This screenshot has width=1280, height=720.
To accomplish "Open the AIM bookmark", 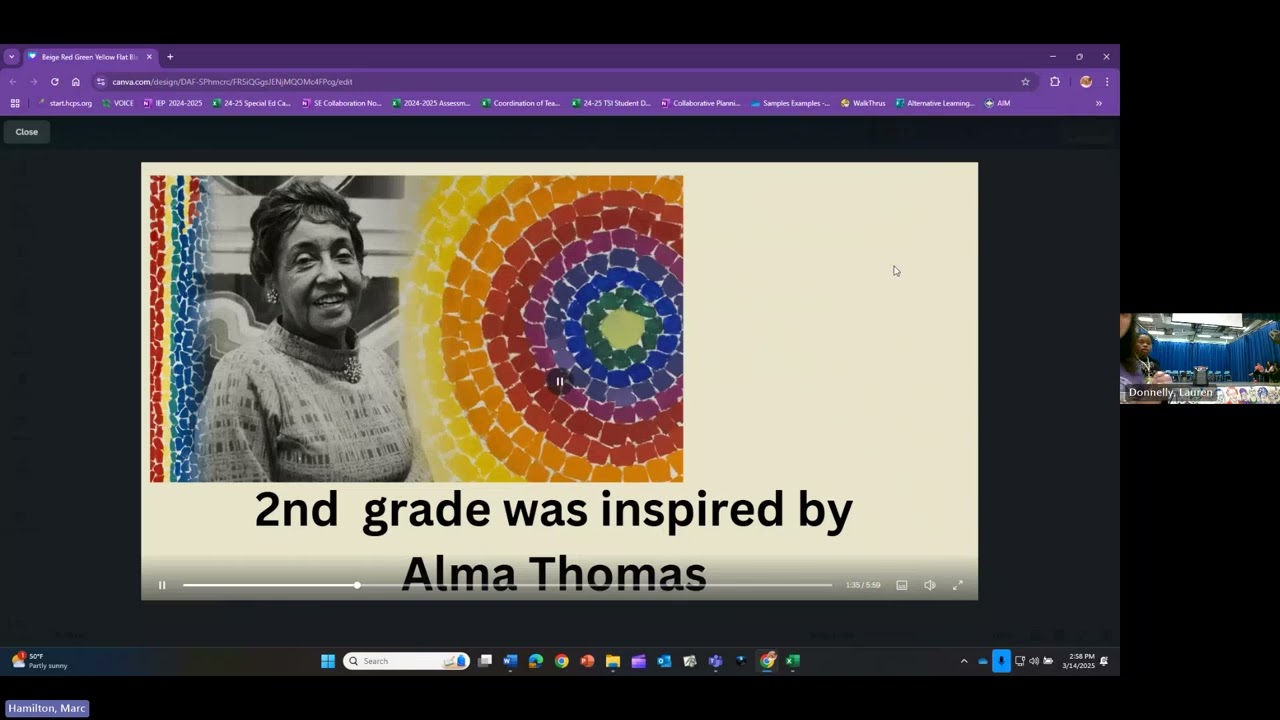I will pyautogui.click(x=997, y=103).
